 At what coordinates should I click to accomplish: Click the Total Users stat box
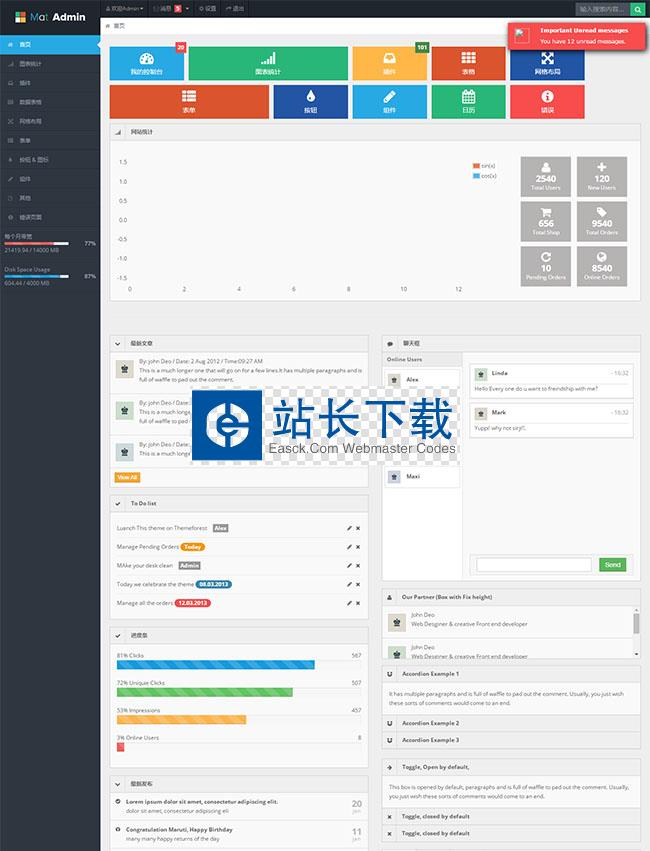click(x=546, y=174)
